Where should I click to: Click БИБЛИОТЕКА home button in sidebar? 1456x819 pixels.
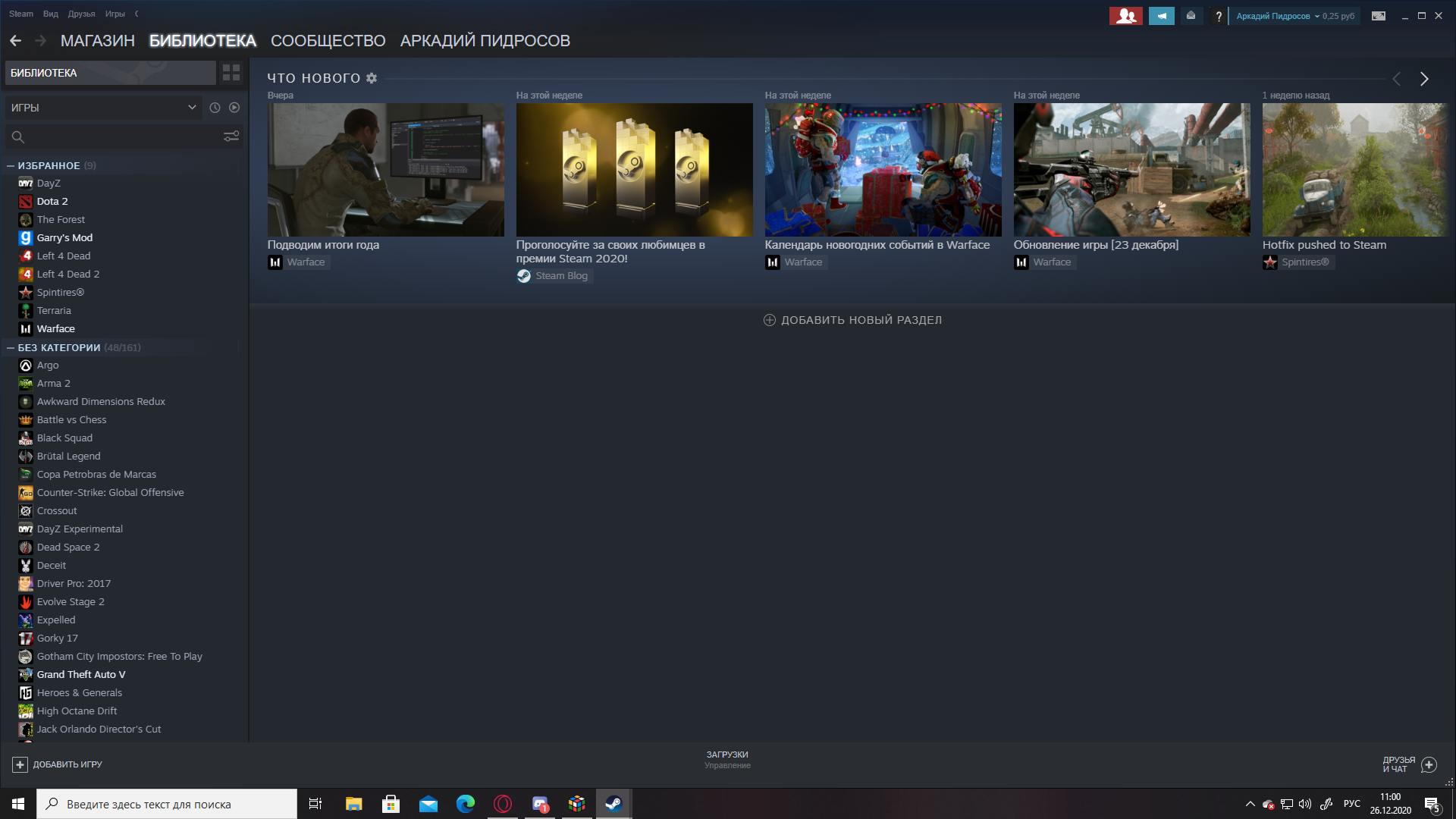click(x=111, y=73)
